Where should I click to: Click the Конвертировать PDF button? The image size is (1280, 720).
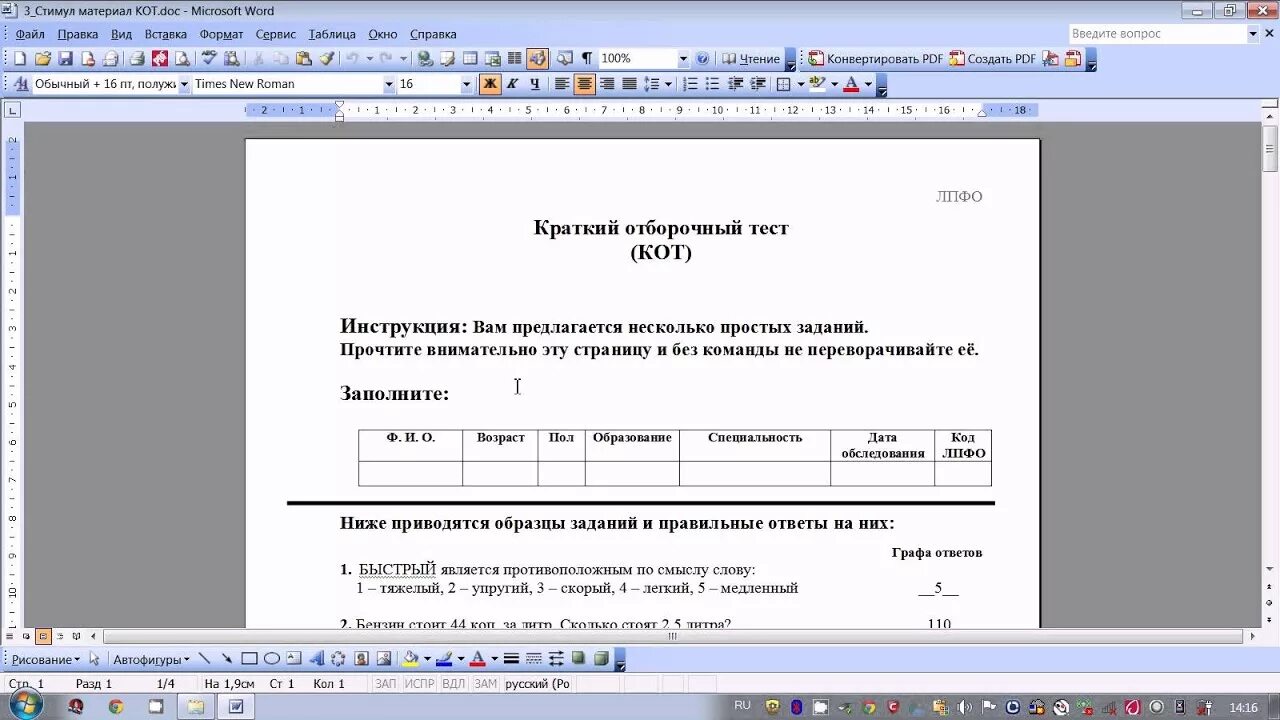click(x=875, y=59)
